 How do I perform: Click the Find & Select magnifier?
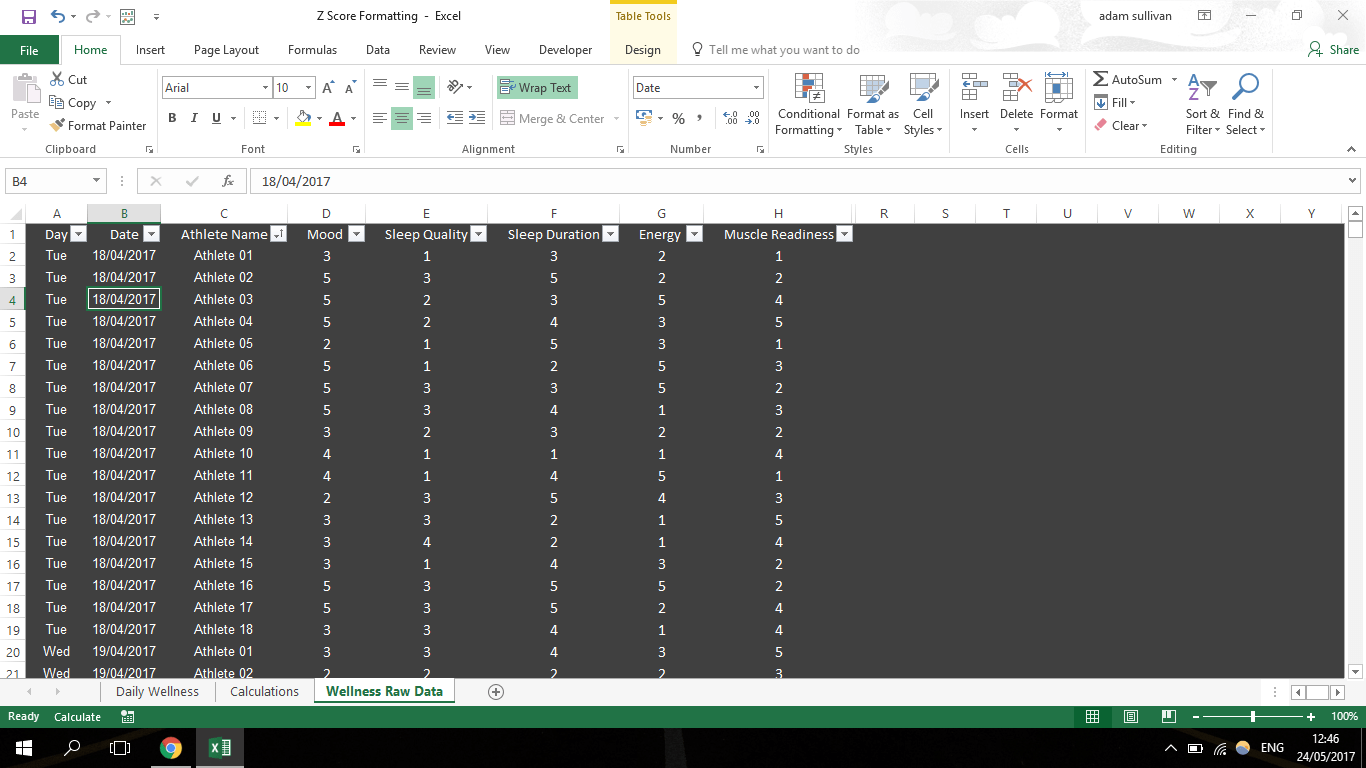tap(1245, 90)
